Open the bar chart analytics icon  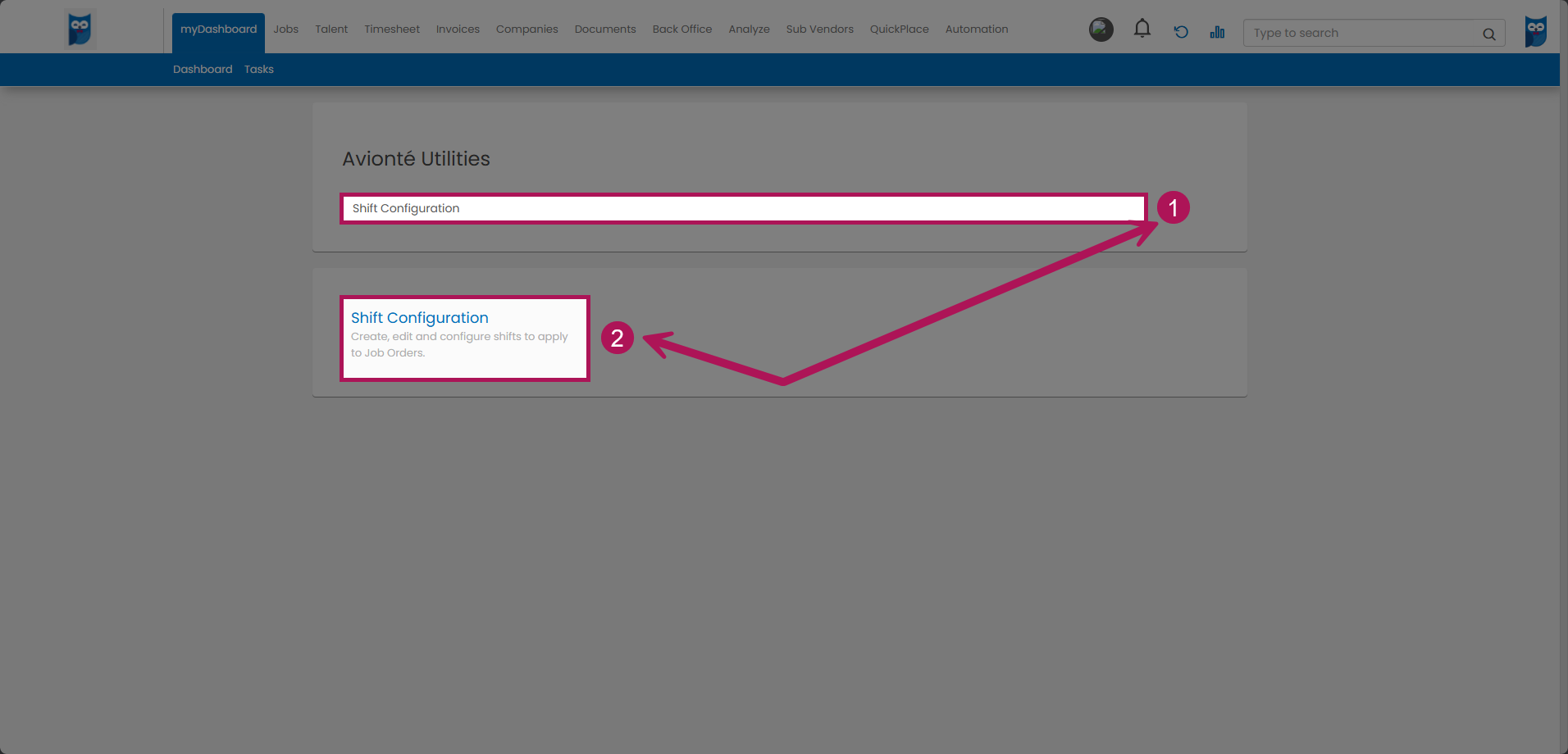[1217, 32]
